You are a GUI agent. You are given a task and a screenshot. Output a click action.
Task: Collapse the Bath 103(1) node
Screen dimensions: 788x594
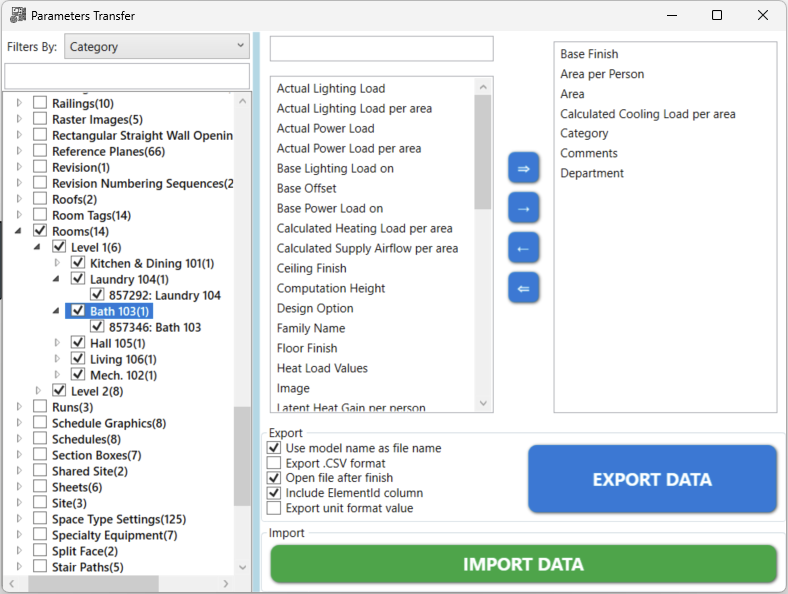click(56, 311)
